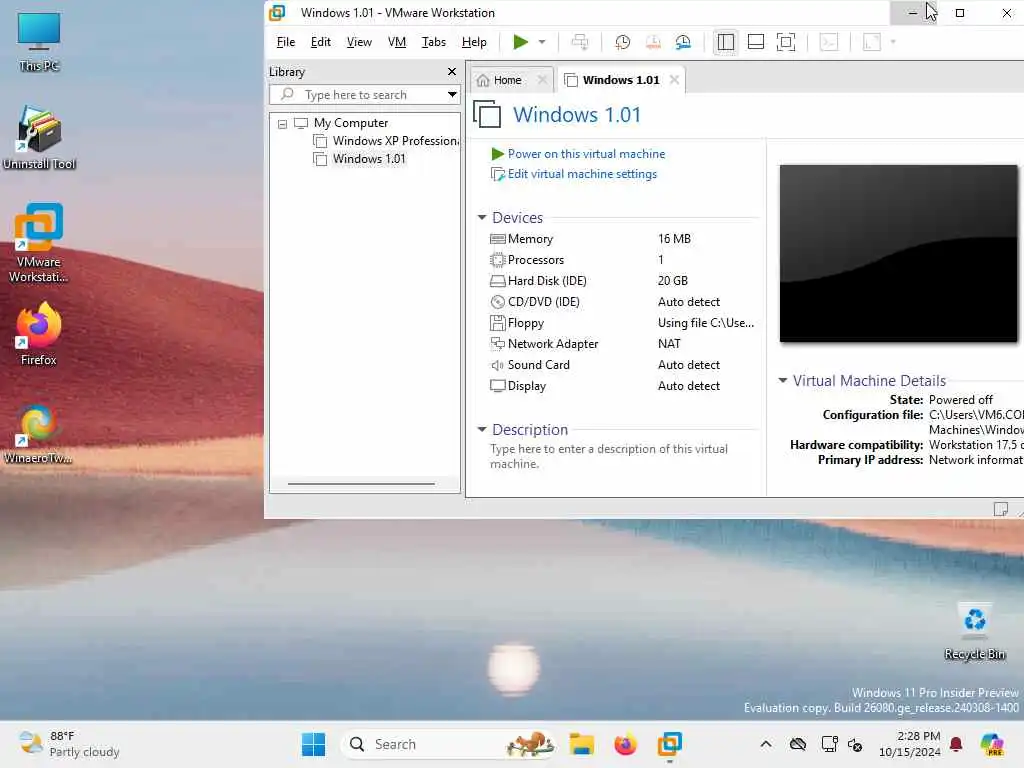This screenshot has width=1024, height=768.
Task: Click the stretch guest toolbar icon
Action: pos(872,42)
